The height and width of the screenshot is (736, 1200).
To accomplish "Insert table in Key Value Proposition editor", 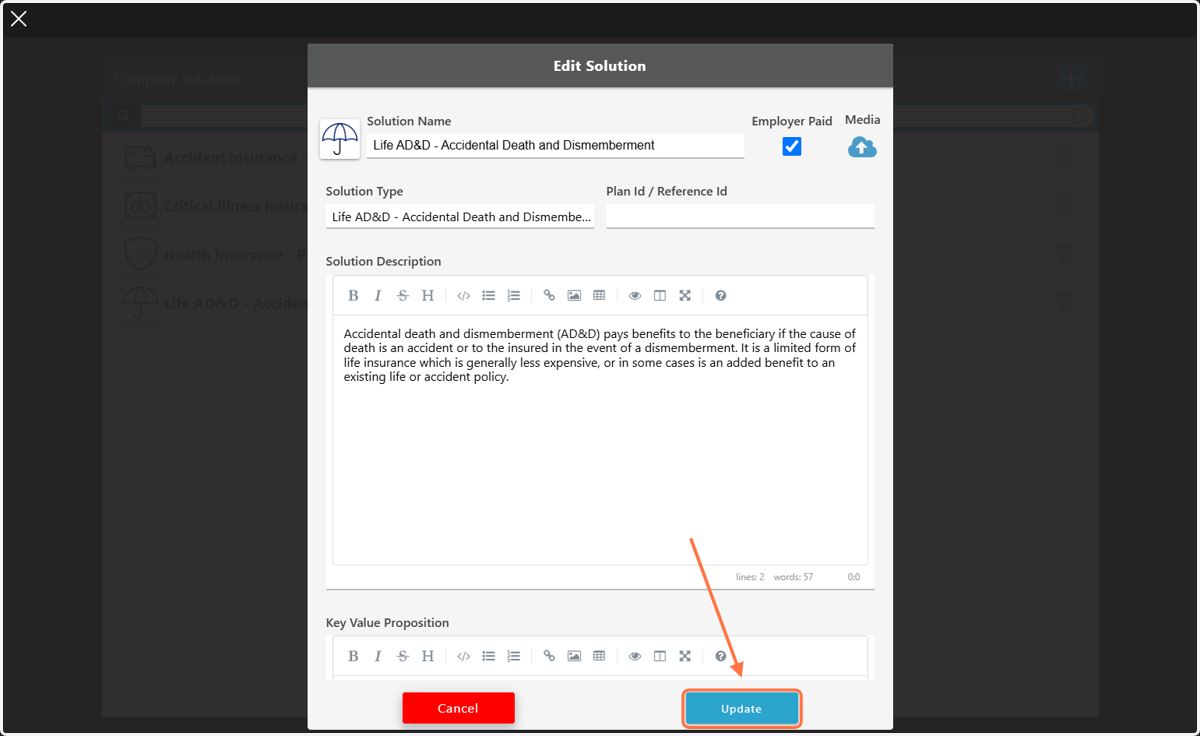I will (x=599, y=656).
